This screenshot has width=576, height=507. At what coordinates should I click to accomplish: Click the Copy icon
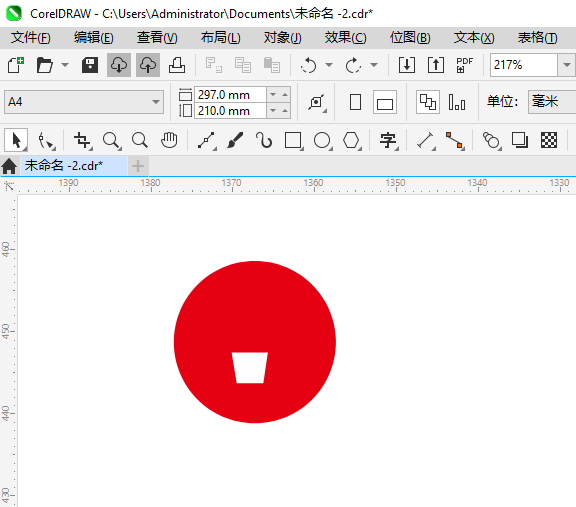(x=242, y=65)
